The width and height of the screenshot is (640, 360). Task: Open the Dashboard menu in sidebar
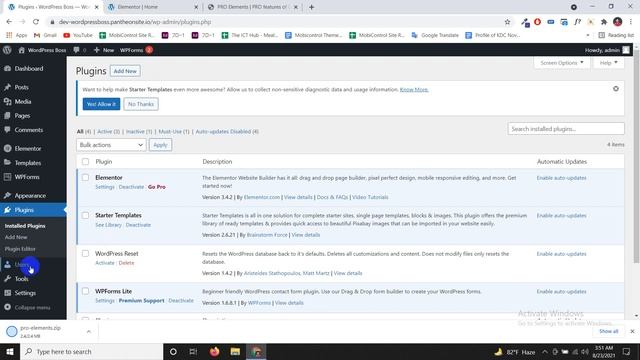(29, 69)
